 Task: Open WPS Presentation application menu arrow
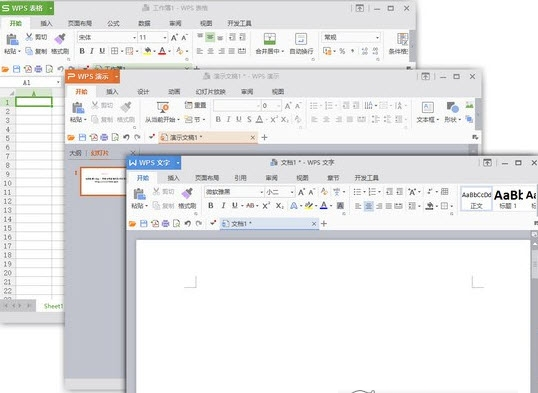pos(116,77)
